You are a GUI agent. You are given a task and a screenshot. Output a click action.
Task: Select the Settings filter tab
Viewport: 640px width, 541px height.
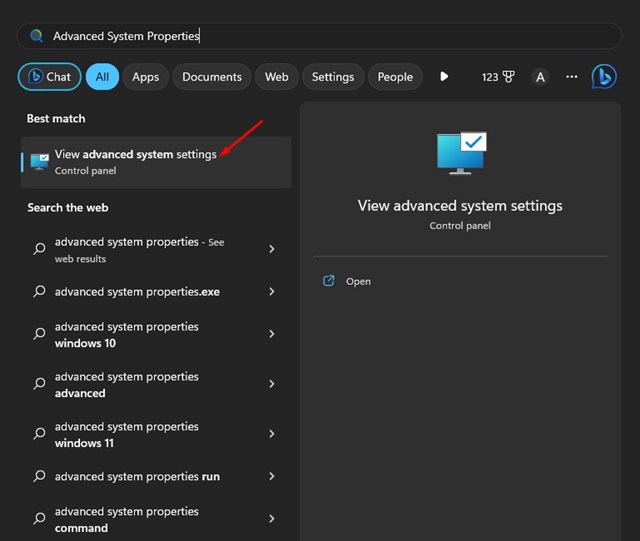(x=333, y=77)
